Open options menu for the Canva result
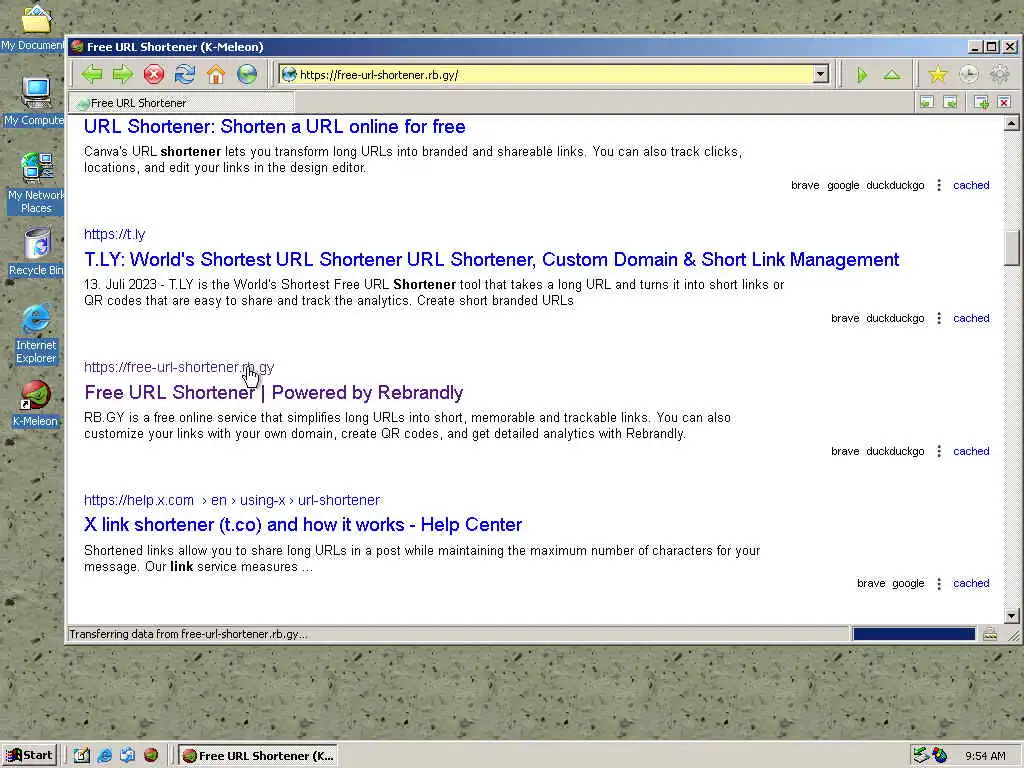This screenshot has height=768, width=1024. point(939,185)
